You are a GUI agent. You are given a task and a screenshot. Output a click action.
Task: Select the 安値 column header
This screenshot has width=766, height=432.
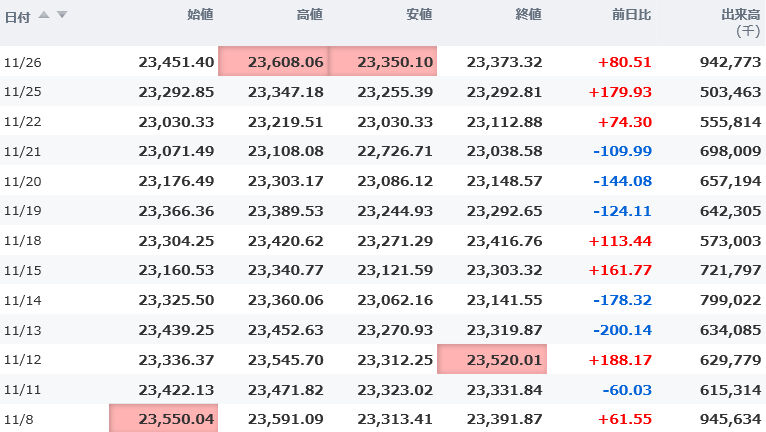pos(419,16)
